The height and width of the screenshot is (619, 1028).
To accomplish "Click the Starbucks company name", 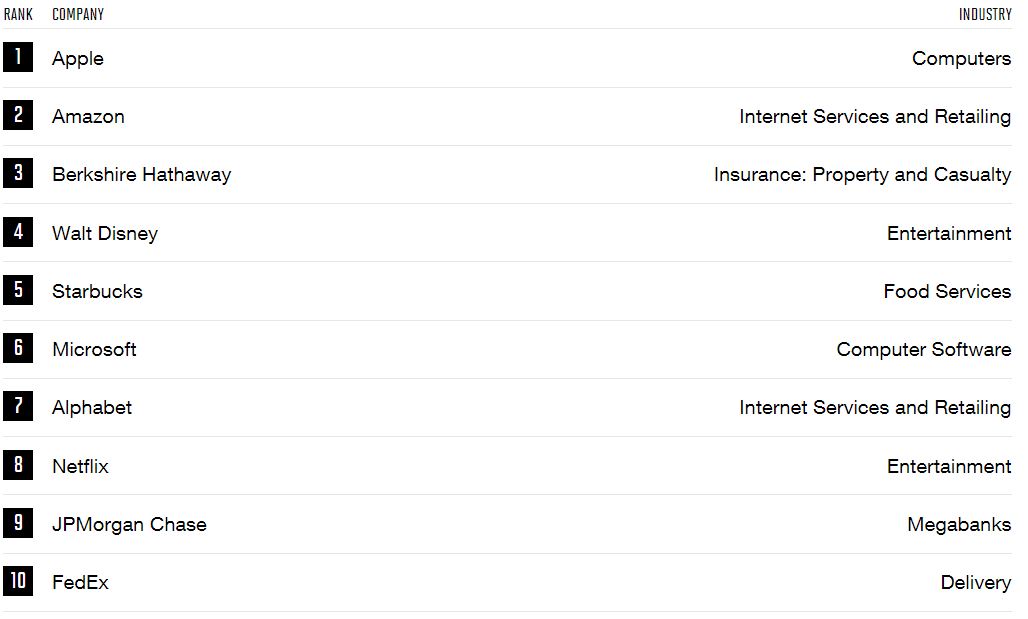I will (x=97, y=291).
